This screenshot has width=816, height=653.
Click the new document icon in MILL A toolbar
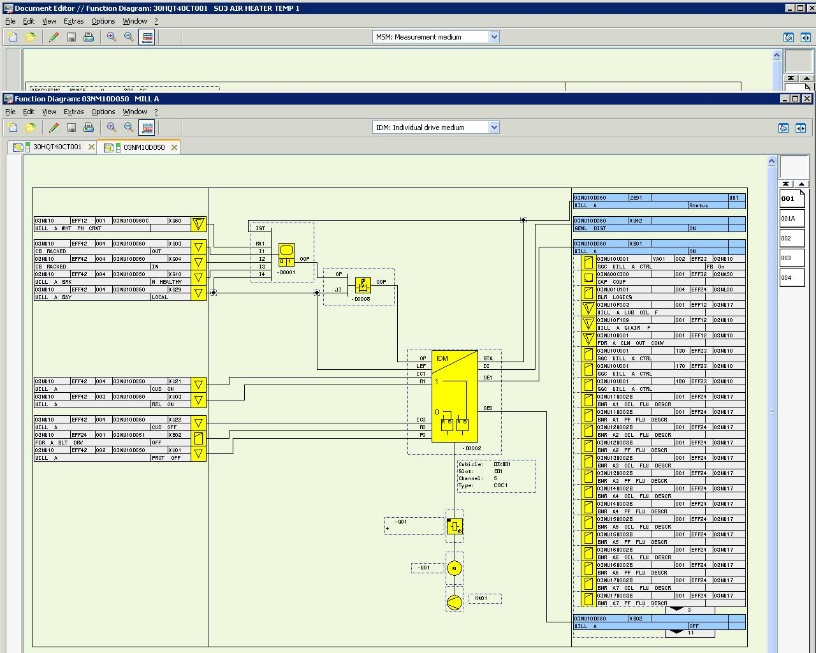pos(12,128)
